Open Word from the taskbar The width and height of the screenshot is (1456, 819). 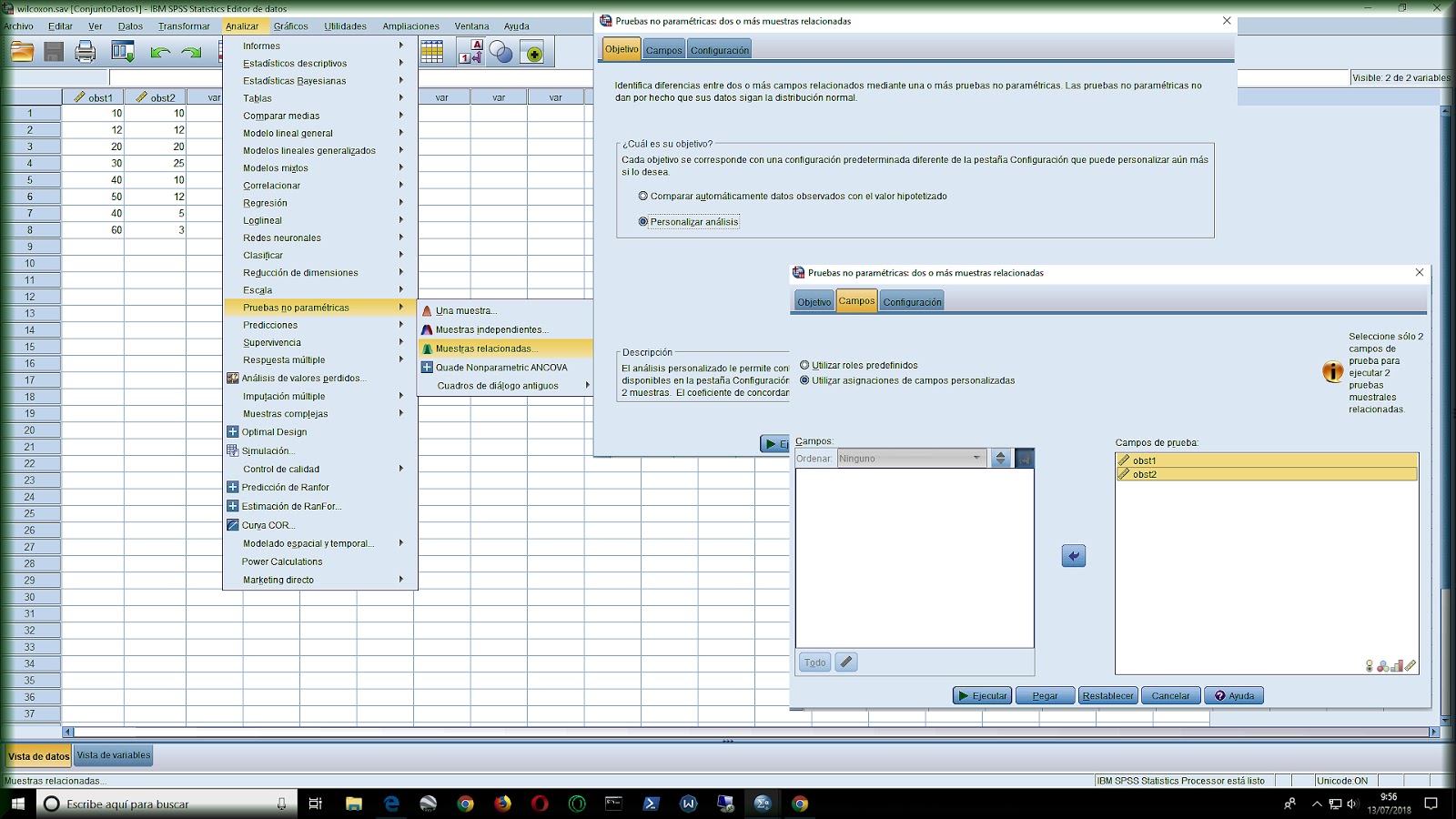pyautogui.click(x=688, y=804)
